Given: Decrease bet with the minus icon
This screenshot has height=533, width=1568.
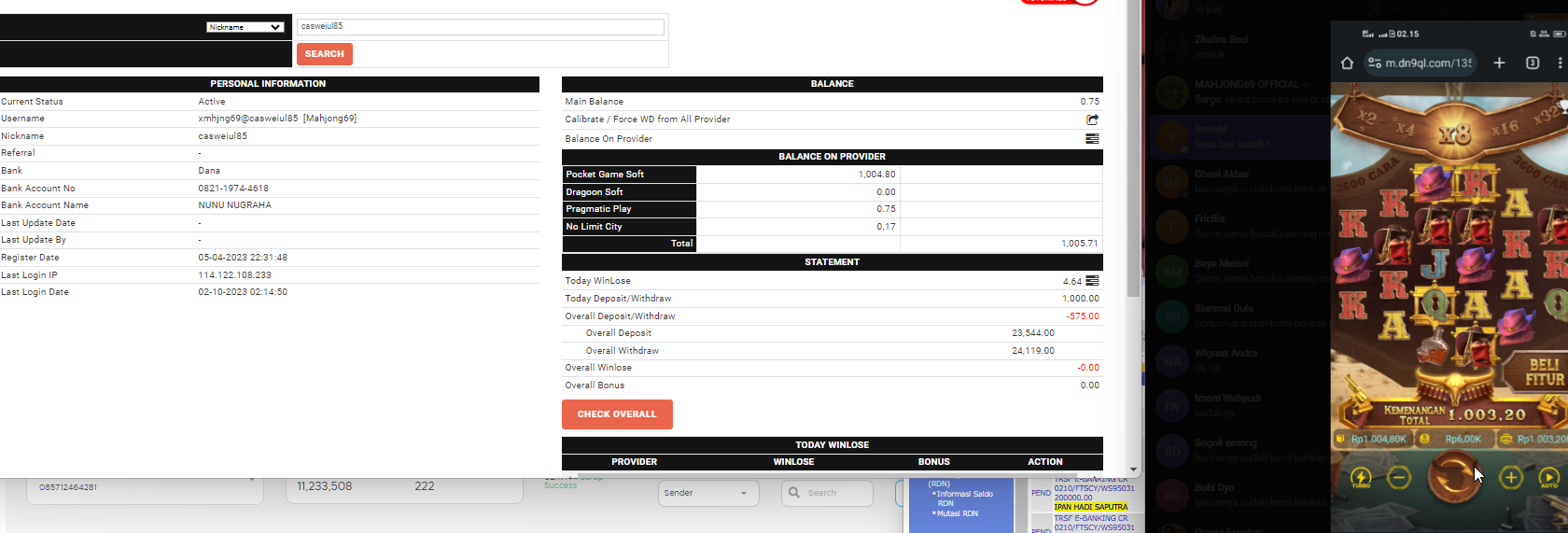Looking at the screenshot, I should [x=1398, y=478].
